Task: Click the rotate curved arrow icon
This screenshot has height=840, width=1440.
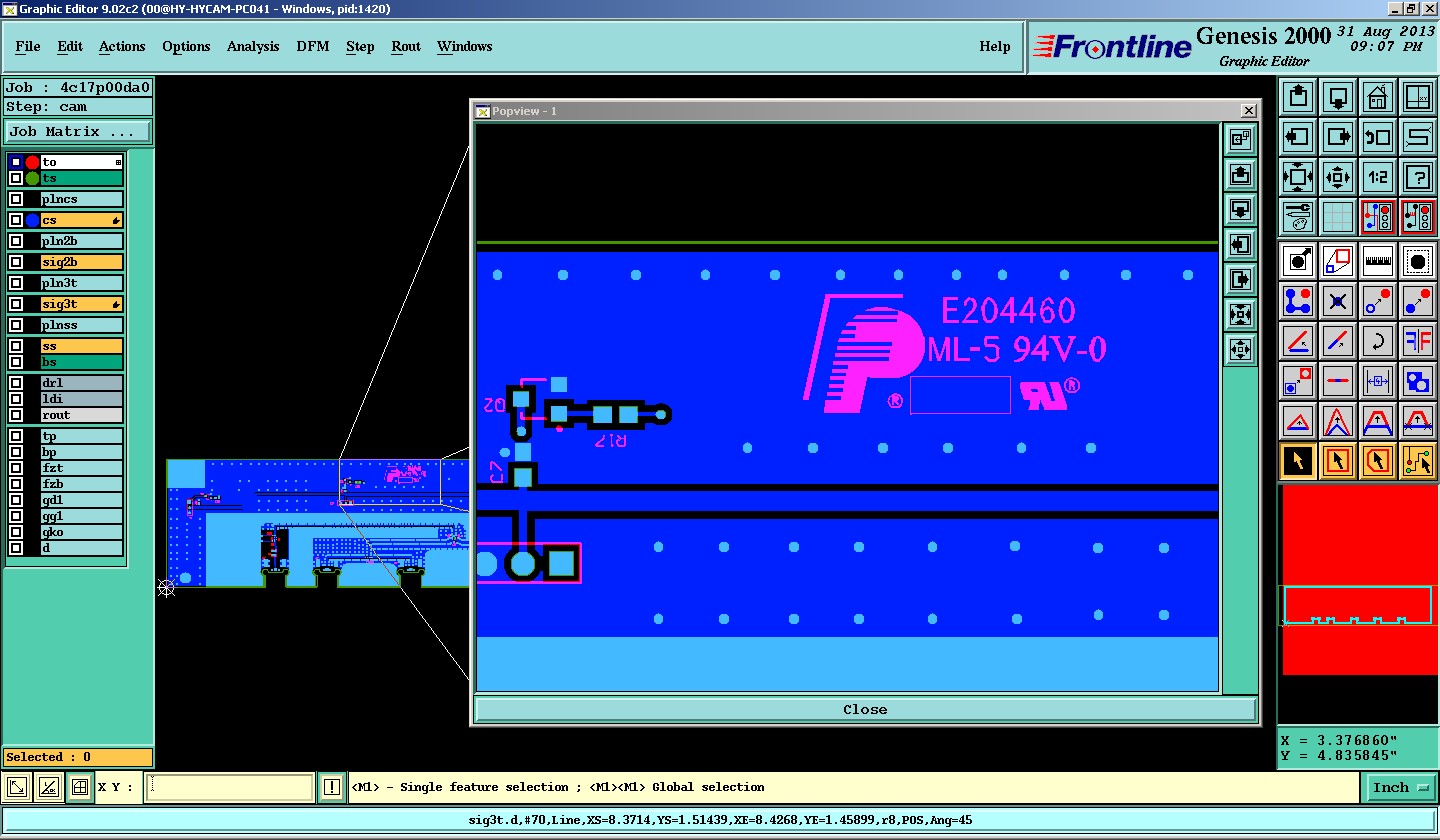Action: coord(1378,341)
